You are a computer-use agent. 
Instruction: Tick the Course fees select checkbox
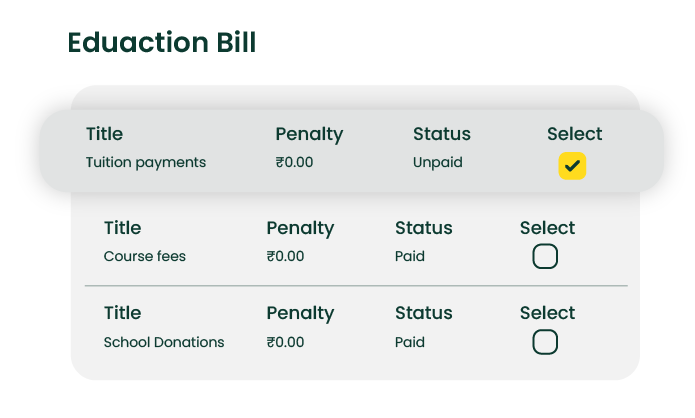pyautogui.click(x=545, y=257)
